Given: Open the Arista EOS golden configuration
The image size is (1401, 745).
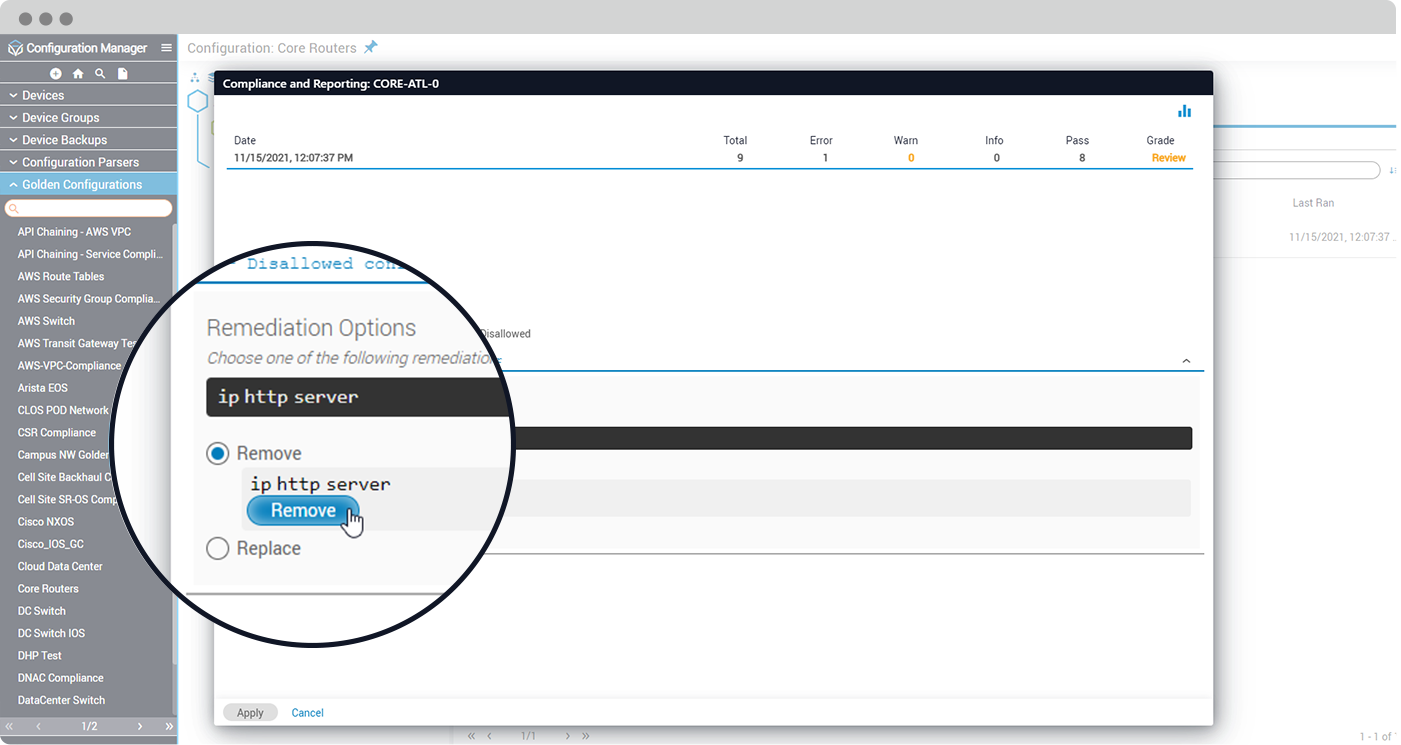Looking at the screenshot, I should 43,388.
